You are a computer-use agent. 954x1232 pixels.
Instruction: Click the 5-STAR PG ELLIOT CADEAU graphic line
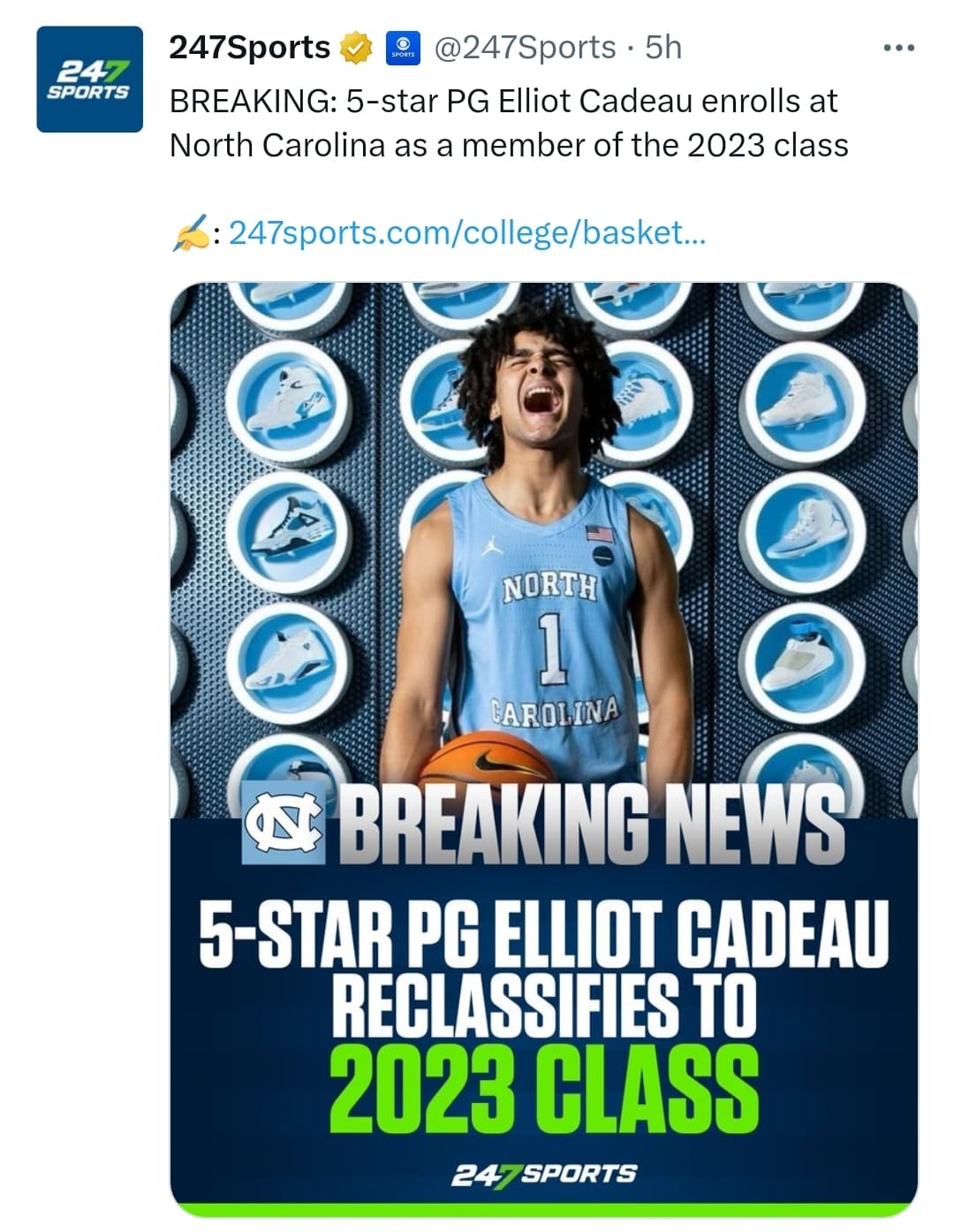543,933
